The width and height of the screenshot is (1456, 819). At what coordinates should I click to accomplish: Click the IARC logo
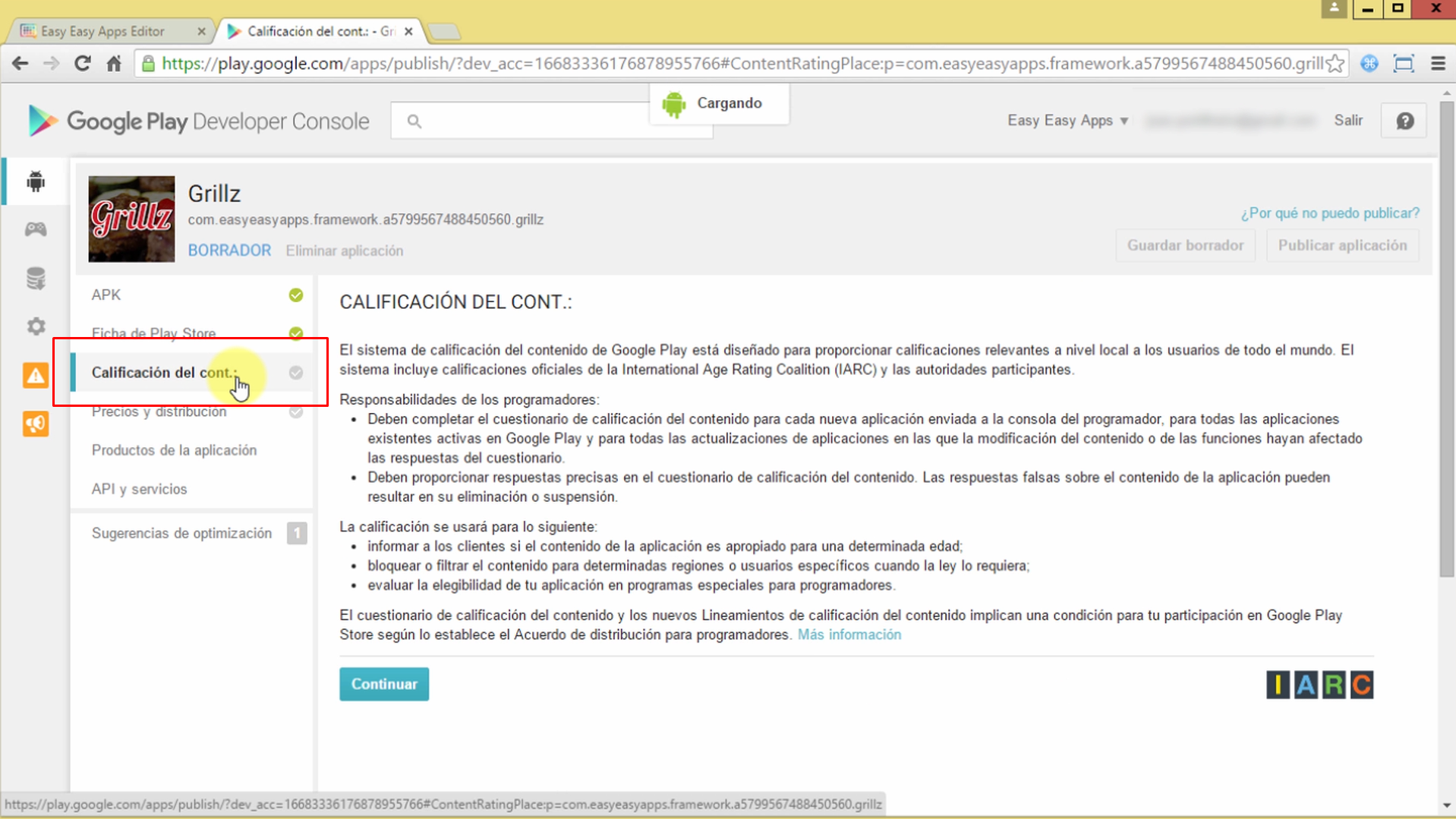1319,685
